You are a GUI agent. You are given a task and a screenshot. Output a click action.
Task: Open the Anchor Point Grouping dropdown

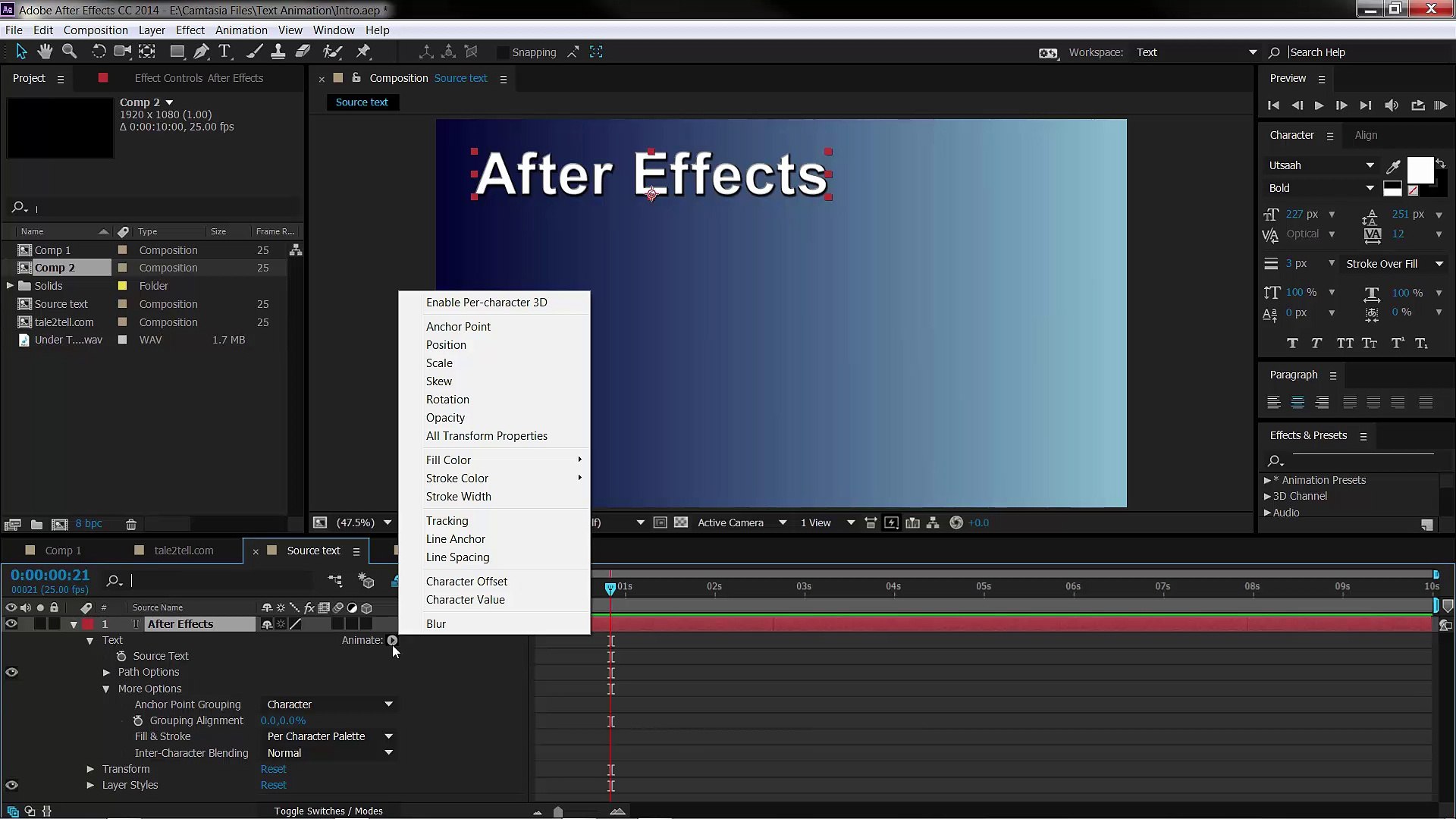pos(329,704)
